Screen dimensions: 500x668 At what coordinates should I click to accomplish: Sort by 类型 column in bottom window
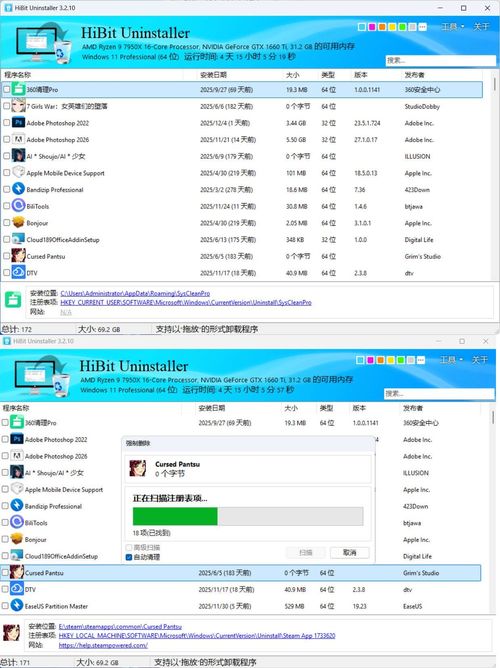326,408
